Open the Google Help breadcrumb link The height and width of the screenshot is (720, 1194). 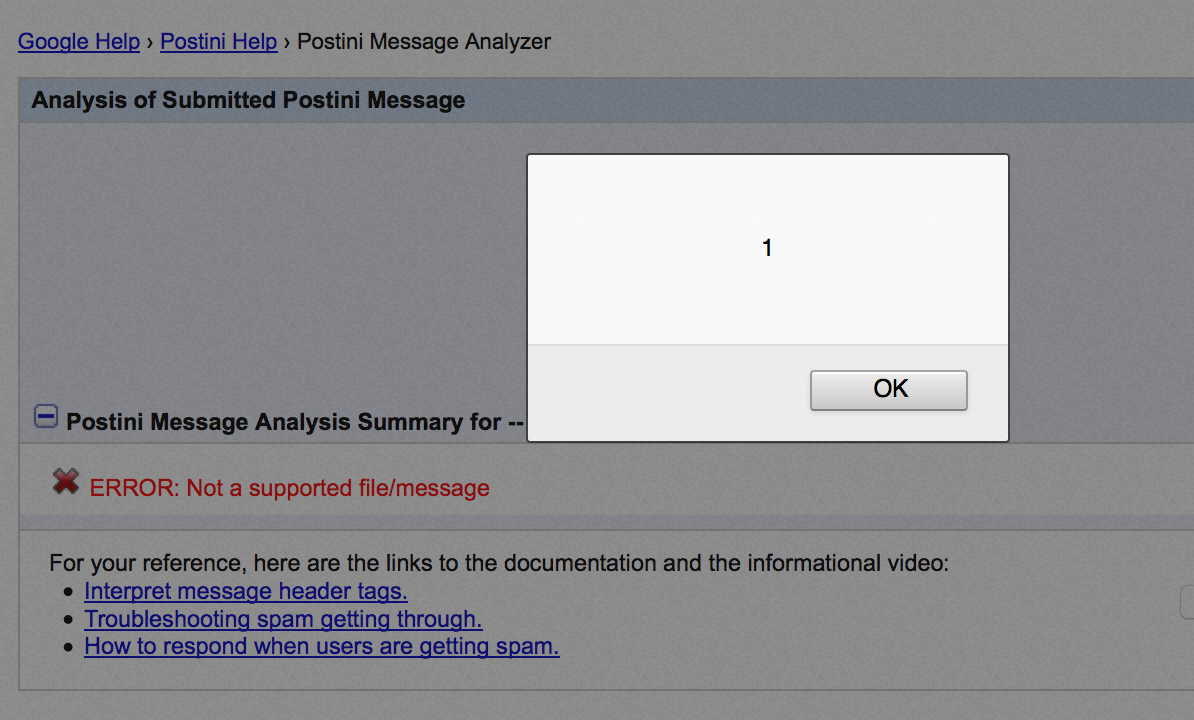(79, 42)
